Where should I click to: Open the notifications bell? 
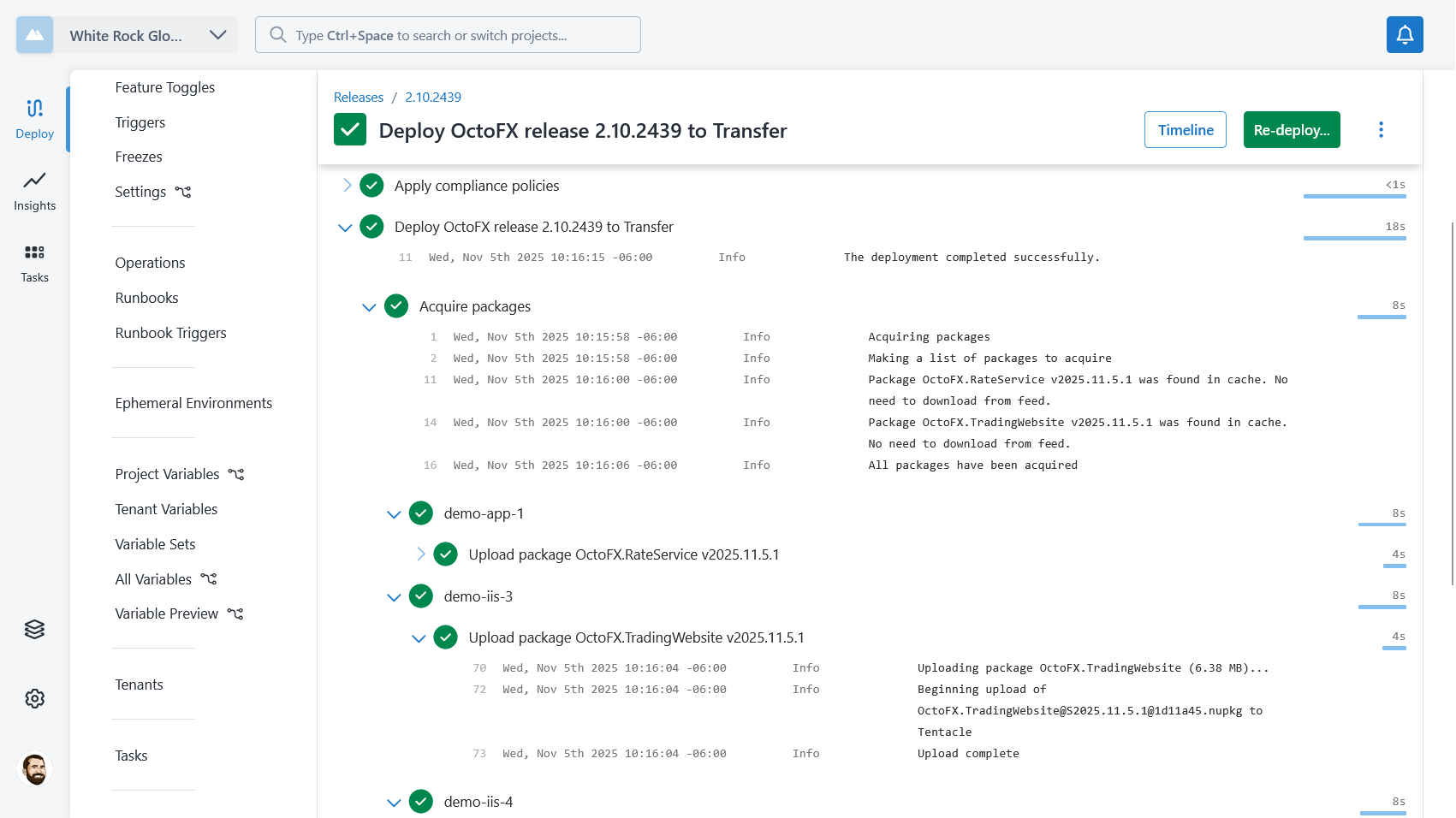[1405, 35]
